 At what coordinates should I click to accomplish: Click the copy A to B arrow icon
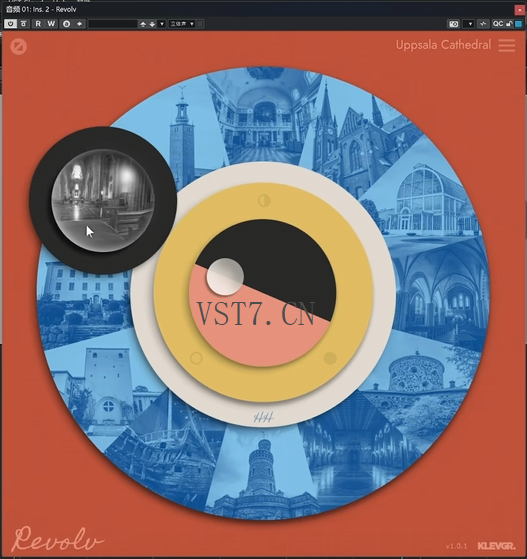coord(79,24)
